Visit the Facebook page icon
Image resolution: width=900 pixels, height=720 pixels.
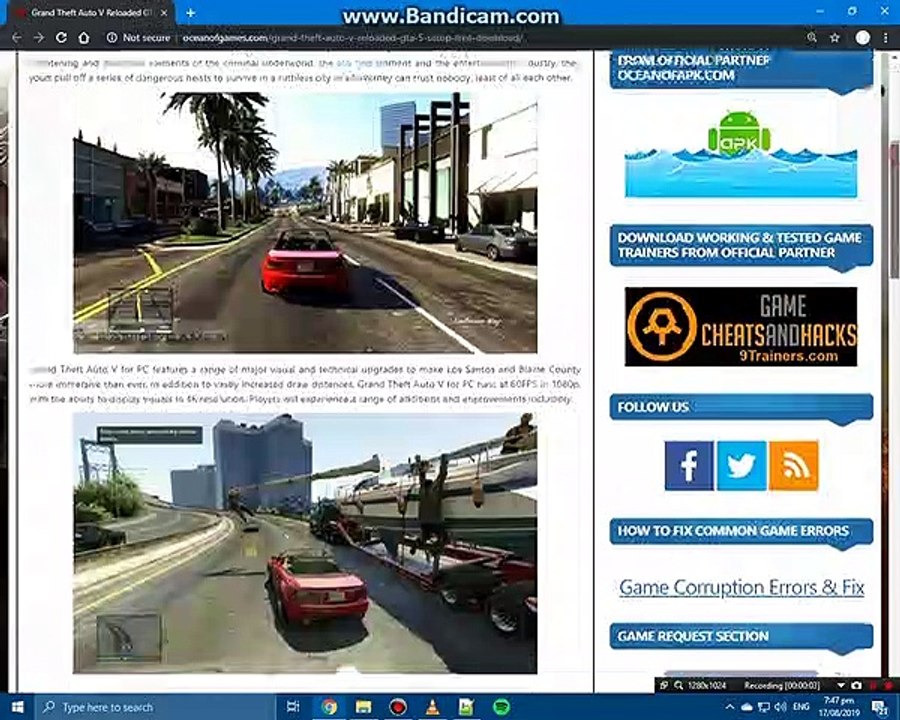point(689,466)
